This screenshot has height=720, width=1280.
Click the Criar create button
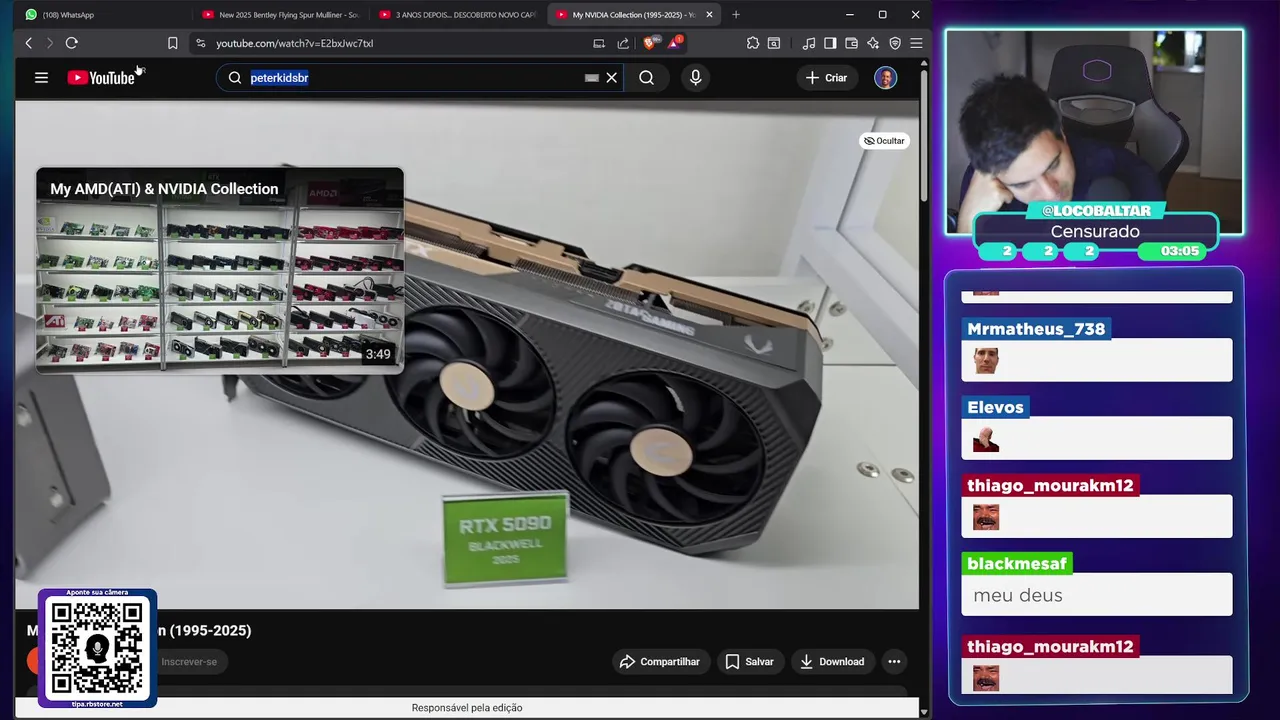pyautogui.click(x=826, y=77)
